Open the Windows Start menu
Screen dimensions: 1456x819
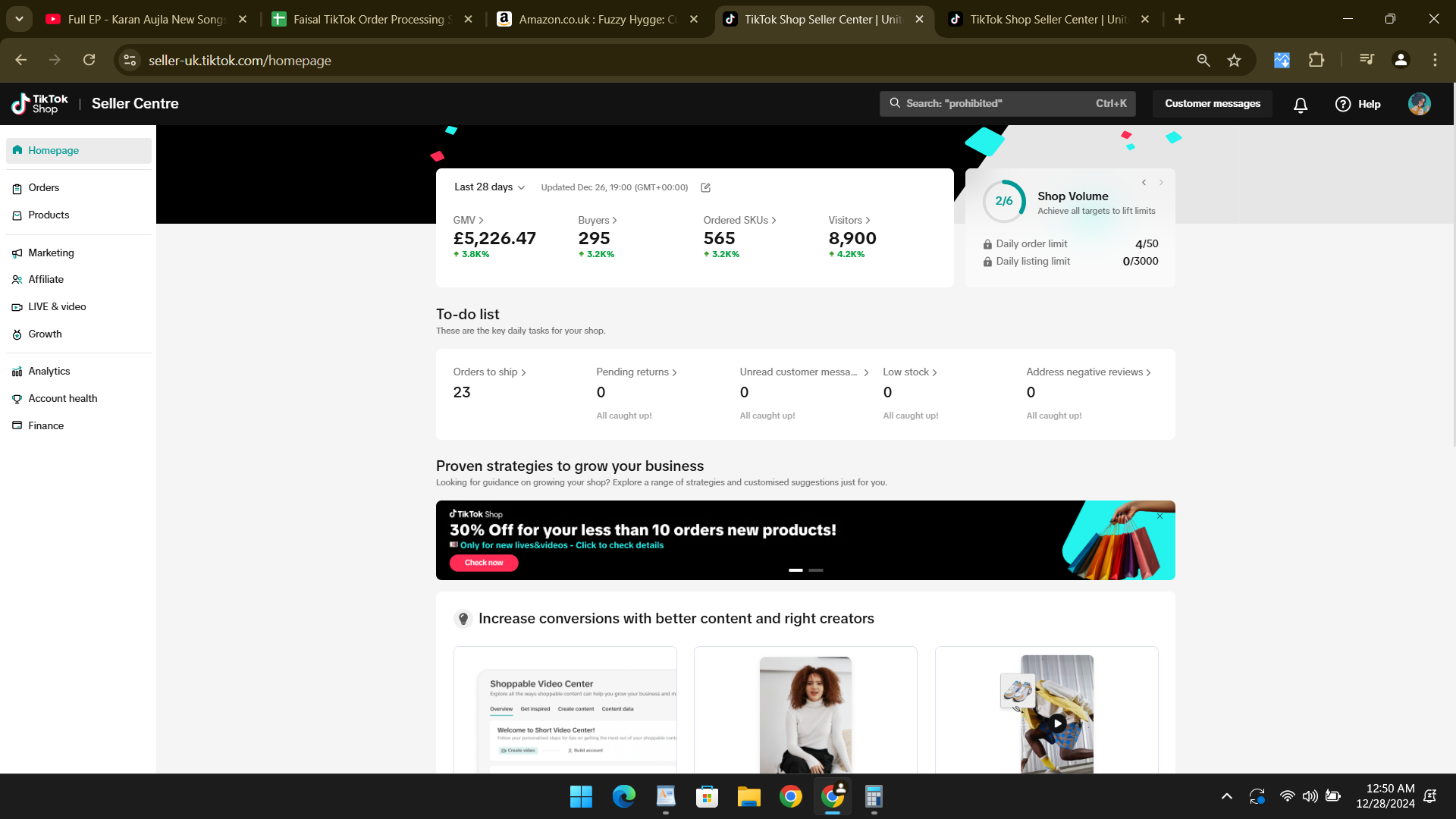point(582,796)
